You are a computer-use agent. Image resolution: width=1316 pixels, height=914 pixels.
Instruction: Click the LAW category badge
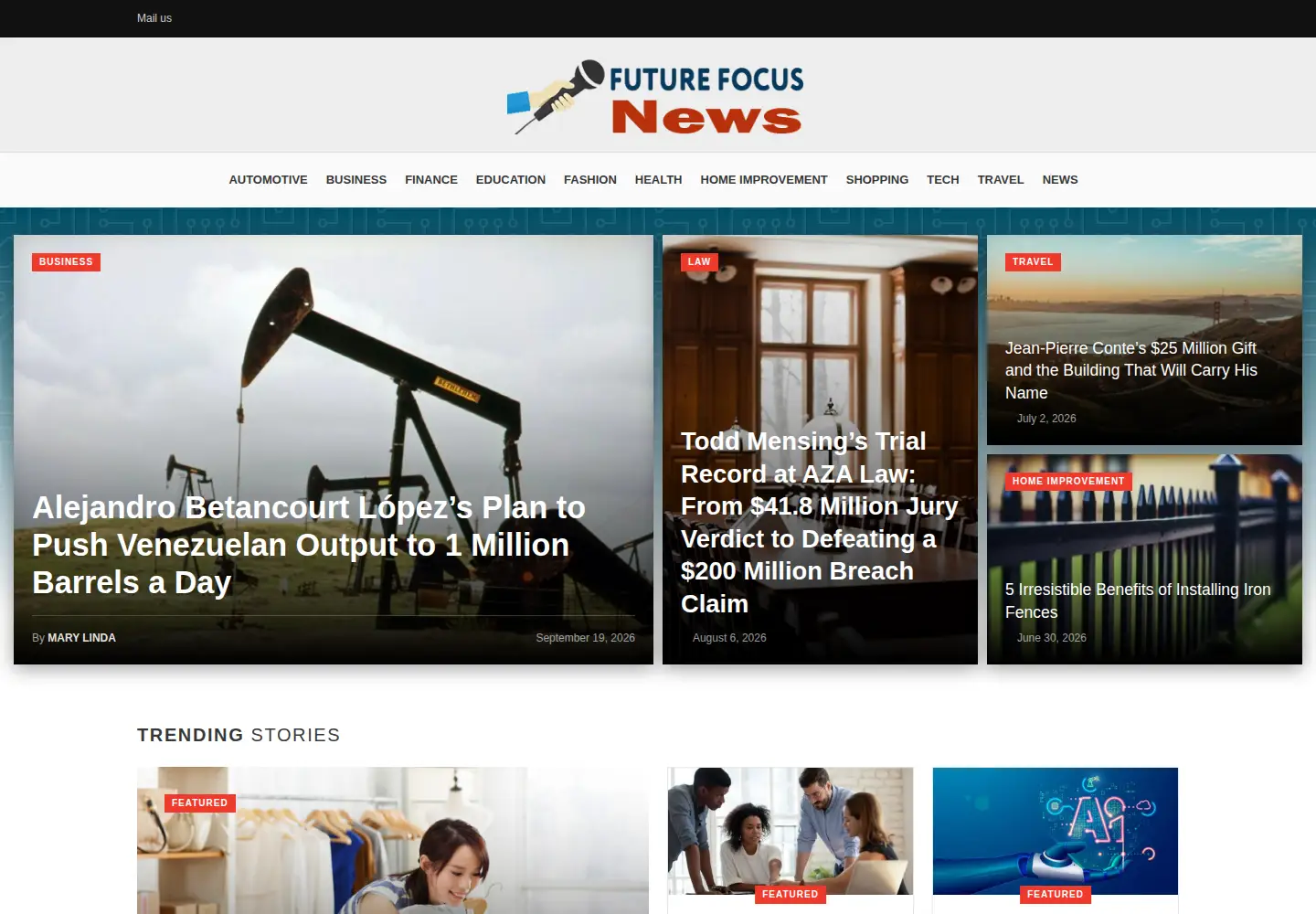click(699, 262)
